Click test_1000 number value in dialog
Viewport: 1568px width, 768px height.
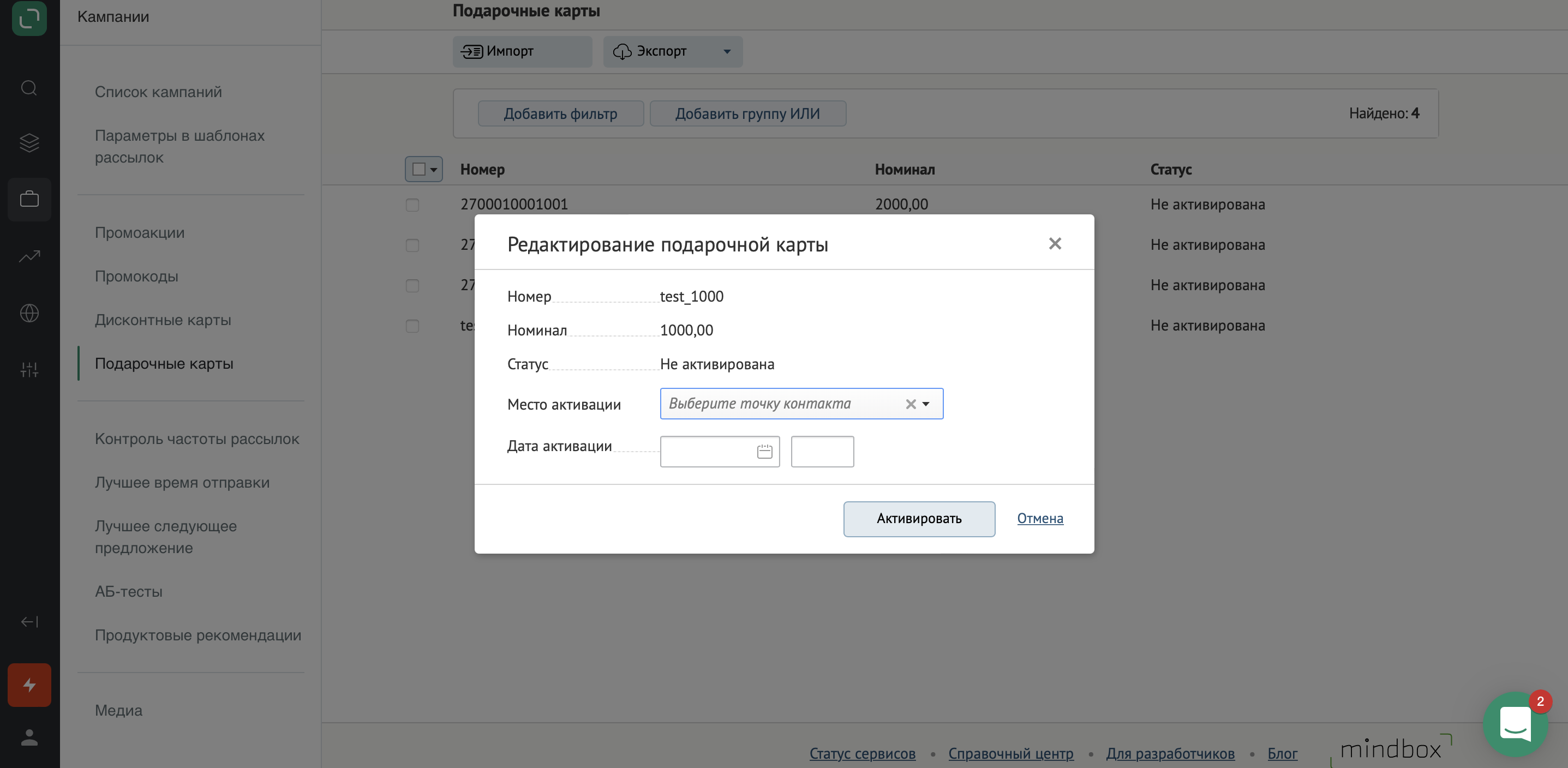[691, 296]
